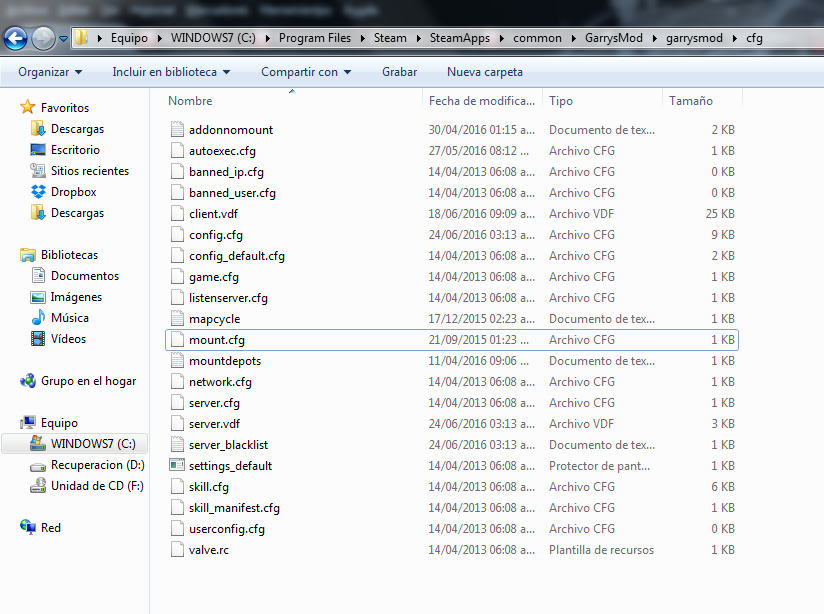Image resolution: width=824 pixels, height=614 pixels.
Task: Click the Favoritos star icon
Action: point(27,107)
